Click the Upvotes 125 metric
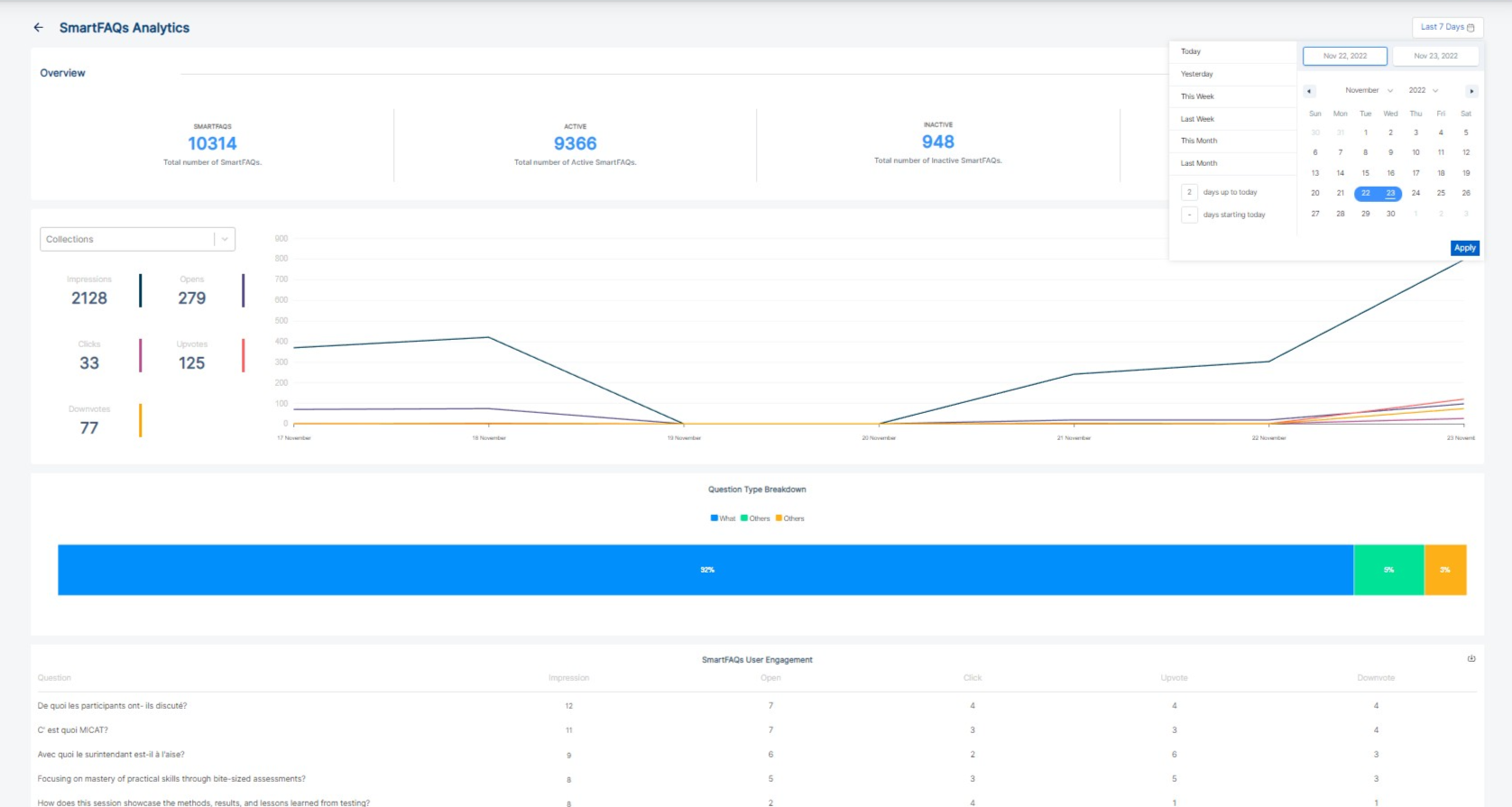 [x=191, y=356]
